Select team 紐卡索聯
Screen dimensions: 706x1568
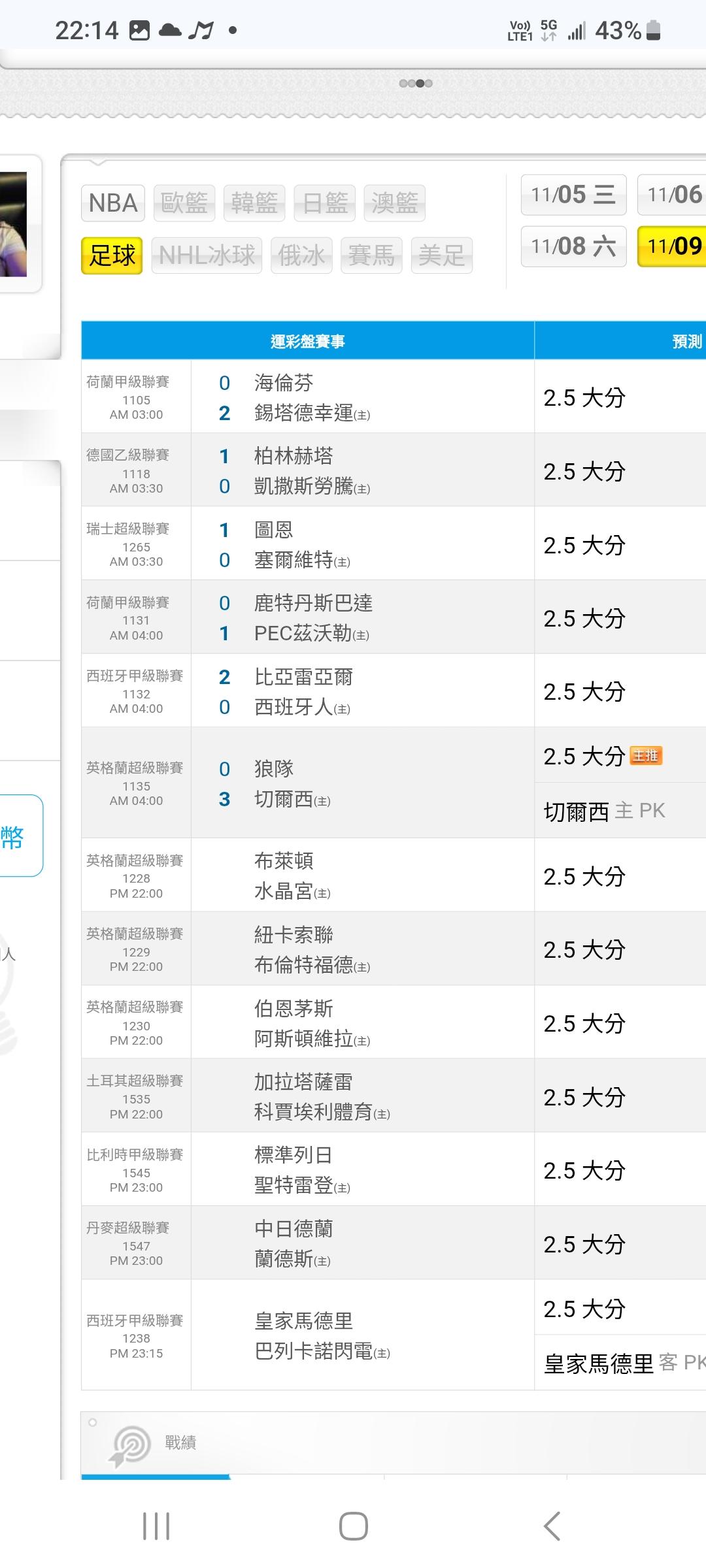[294, 935]
